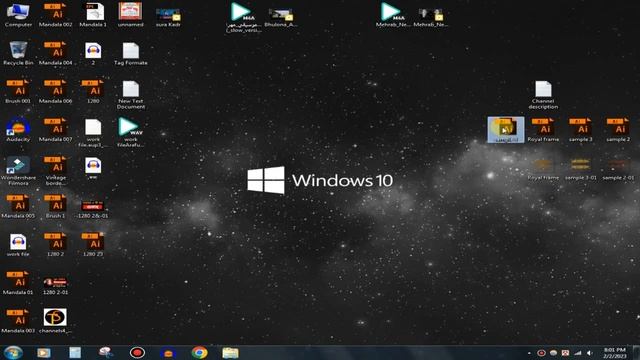Select the sample 3-01 image file

point(580,169)
